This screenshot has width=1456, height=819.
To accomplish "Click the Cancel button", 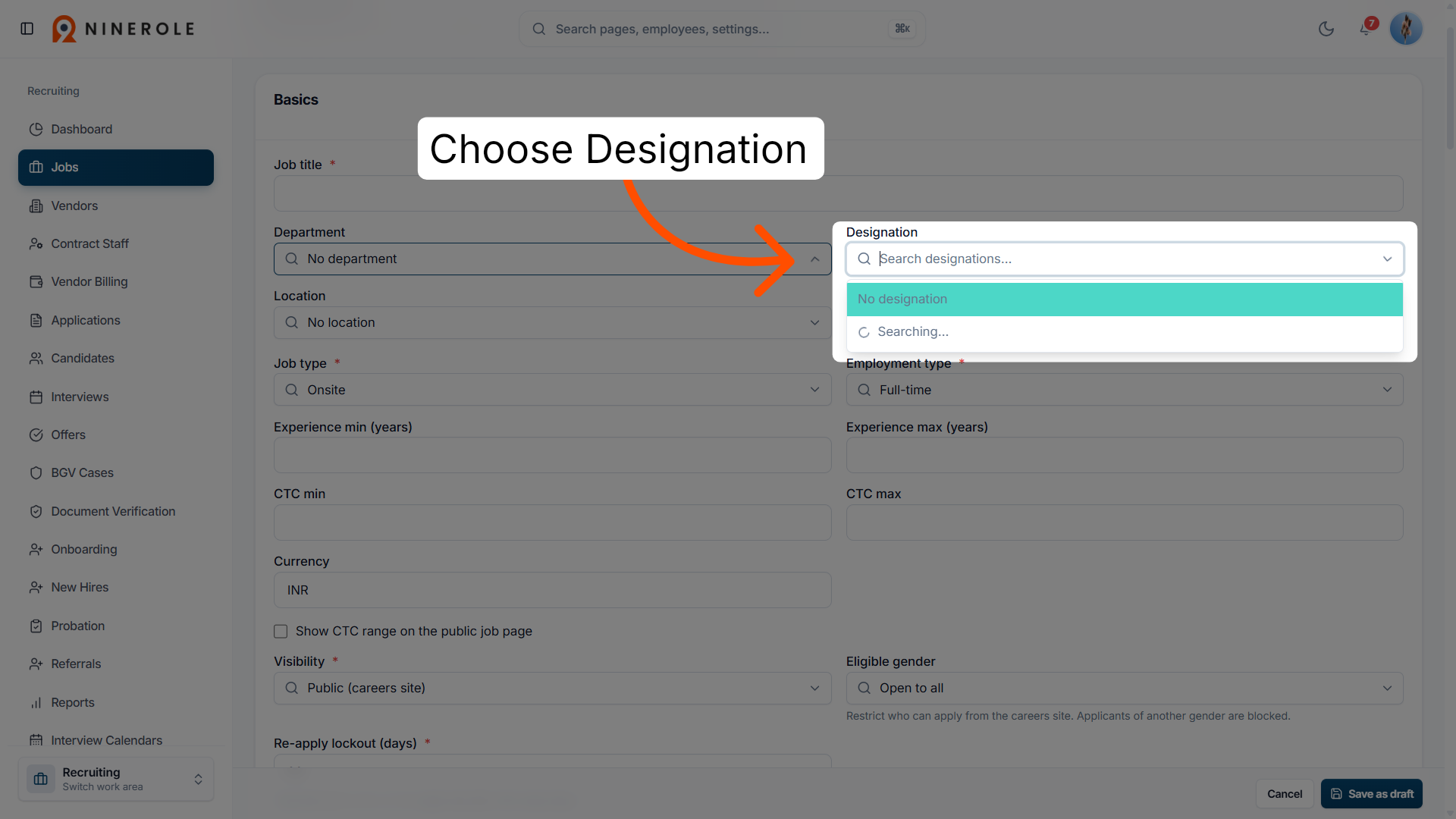I will coord(1285,794).
